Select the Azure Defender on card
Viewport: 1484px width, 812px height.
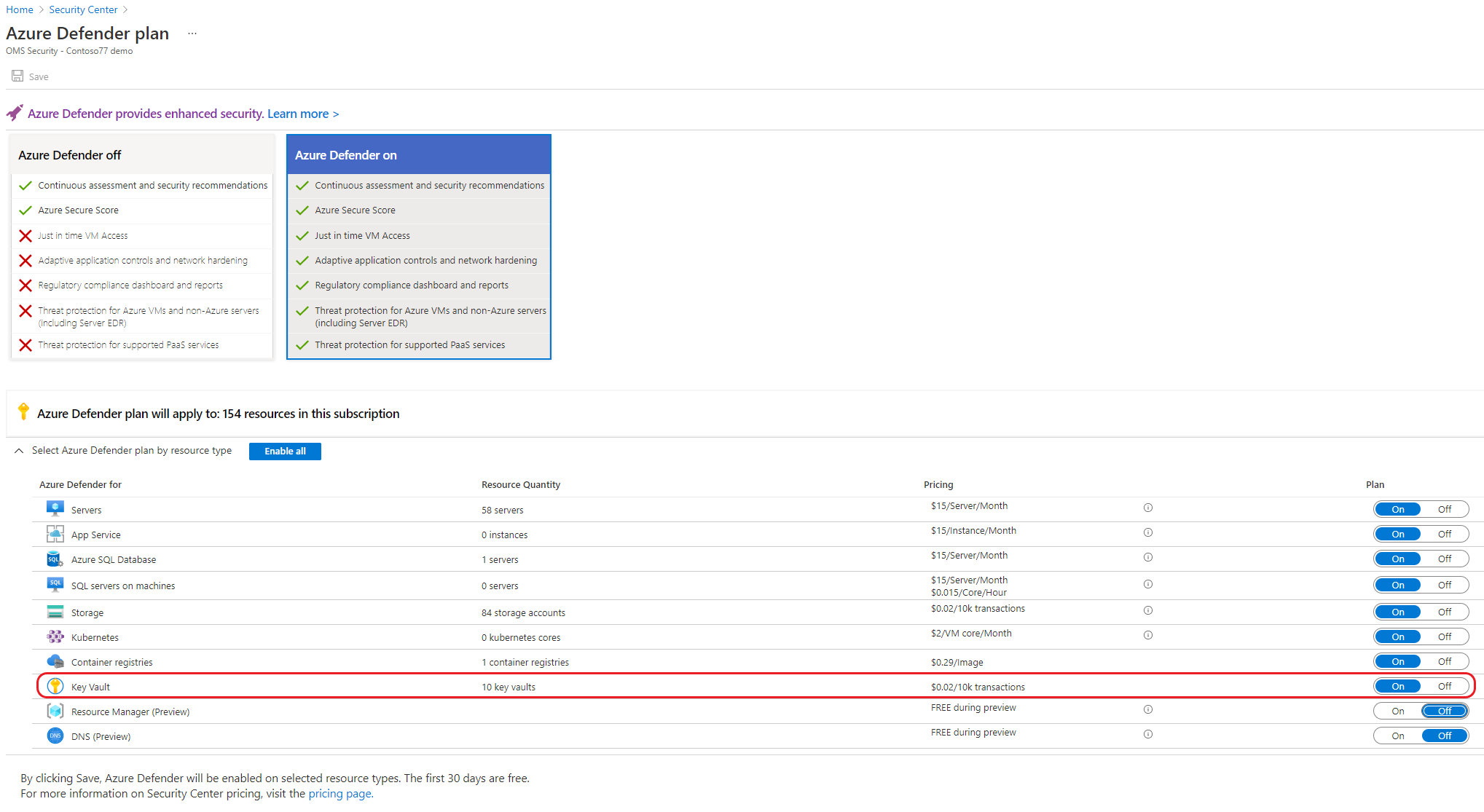pyautogui.click(x=418, y=154)
